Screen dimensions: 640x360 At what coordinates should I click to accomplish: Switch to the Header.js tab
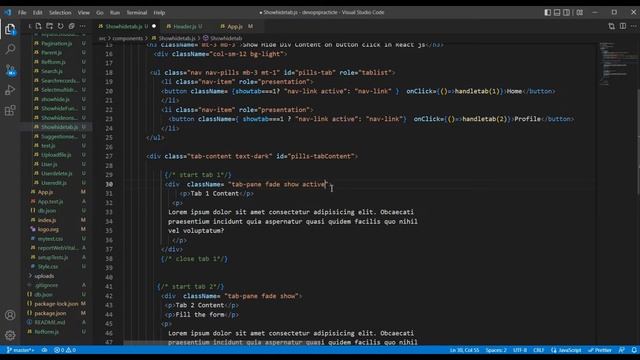click(x=187, y=26)
